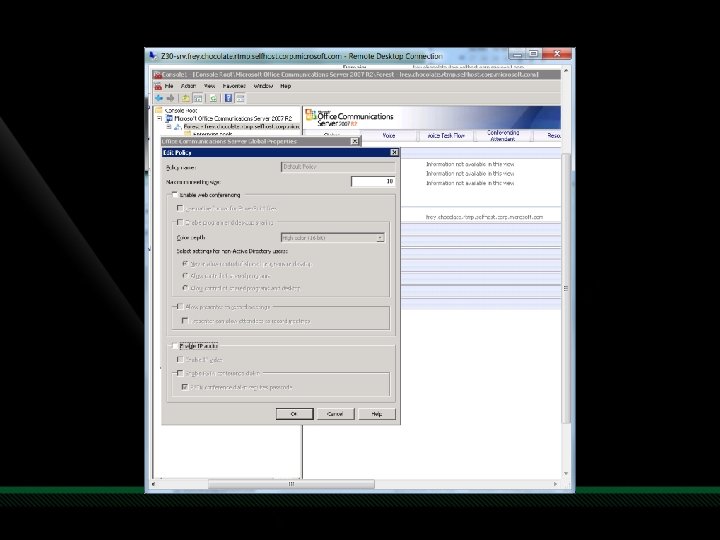The image size is (720, 540).
Task: Select the Console Root tree item
Action: [181, 110]
